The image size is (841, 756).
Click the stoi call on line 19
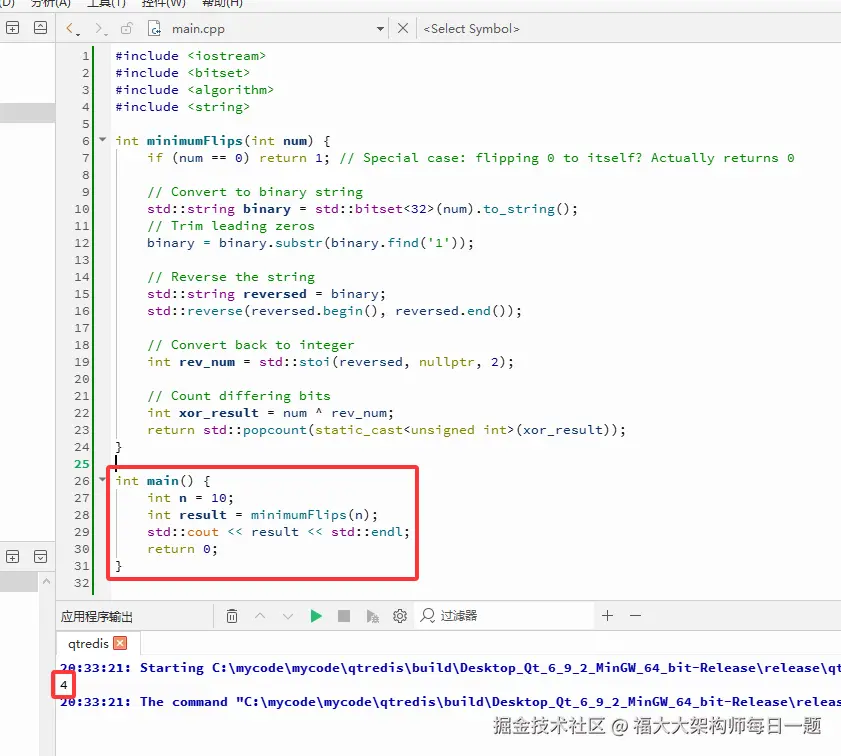point(314,362)
